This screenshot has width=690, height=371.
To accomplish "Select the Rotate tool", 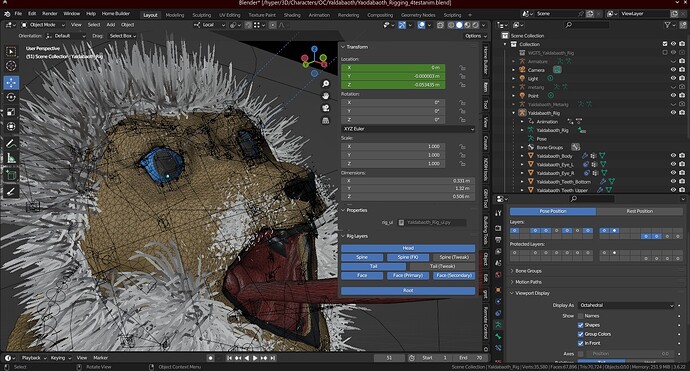I will click(11, 97).
